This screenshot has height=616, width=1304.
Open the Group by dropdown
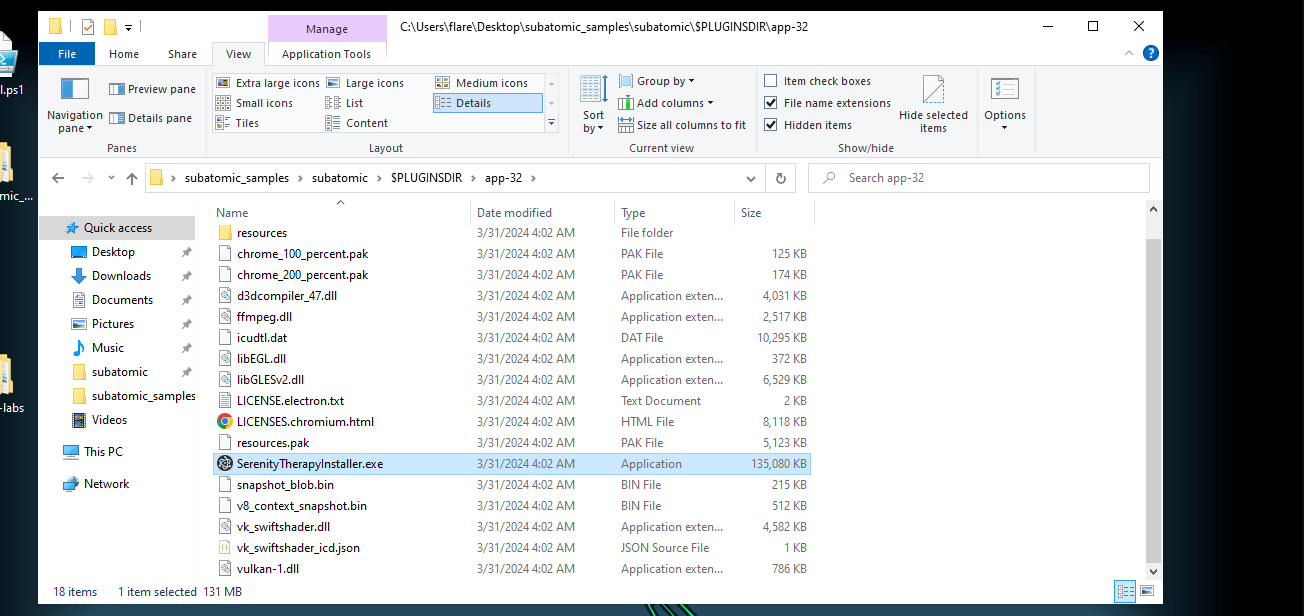tap(656, 81)
